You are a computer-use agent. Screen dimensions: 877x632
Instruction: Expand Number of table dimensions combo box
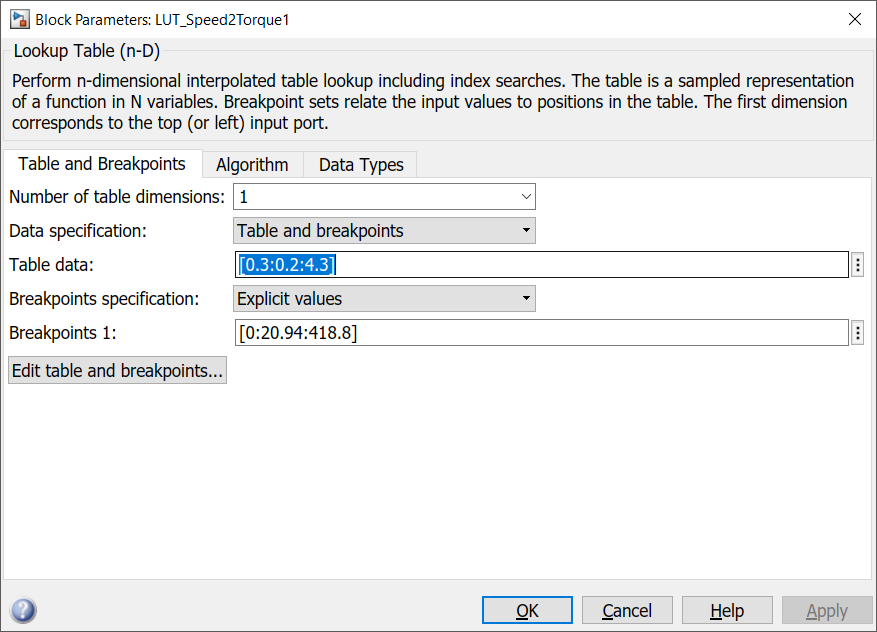click(x=384, y=197)
